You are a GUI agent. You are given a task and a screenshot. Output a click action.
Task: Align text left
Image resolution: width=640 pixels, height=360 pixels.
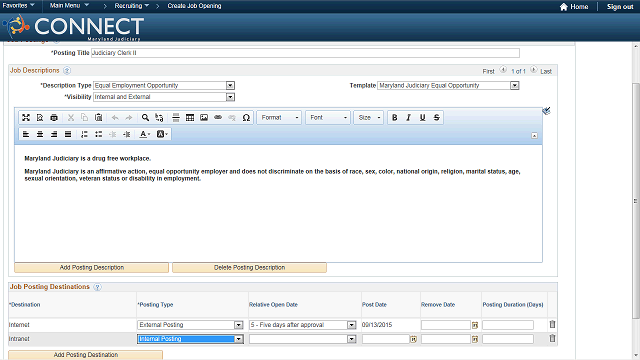pyautogui.click(x=26, y=134)
